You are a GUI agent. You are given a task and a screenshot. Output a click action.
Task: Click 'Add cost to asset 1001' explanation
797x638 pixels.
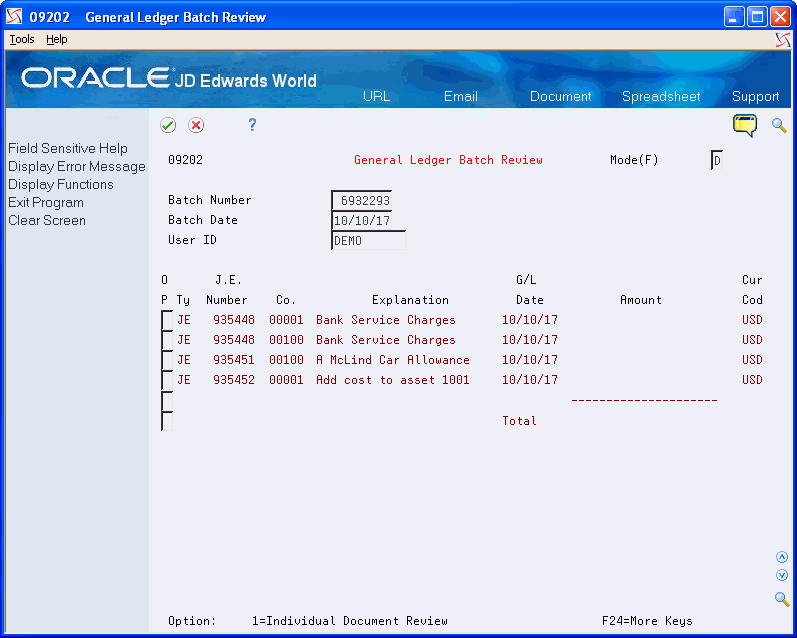tap(392, 380)
